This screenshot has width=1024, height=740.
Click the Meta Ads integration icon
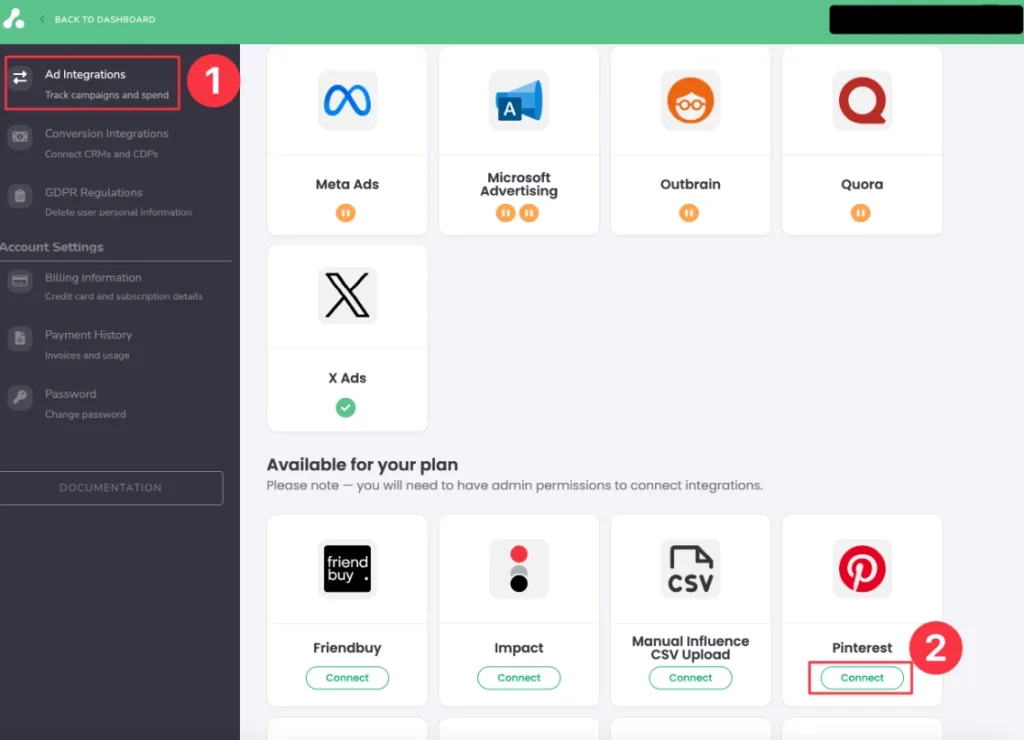pyautogui.click(x=347, y=100)
